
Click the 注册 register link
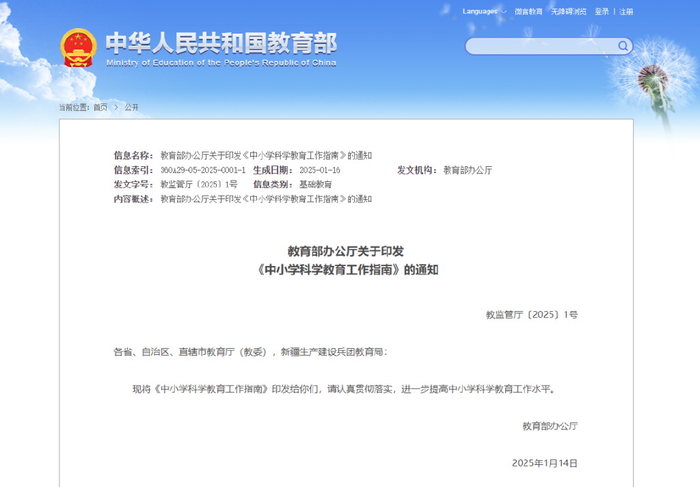point(626,12)
